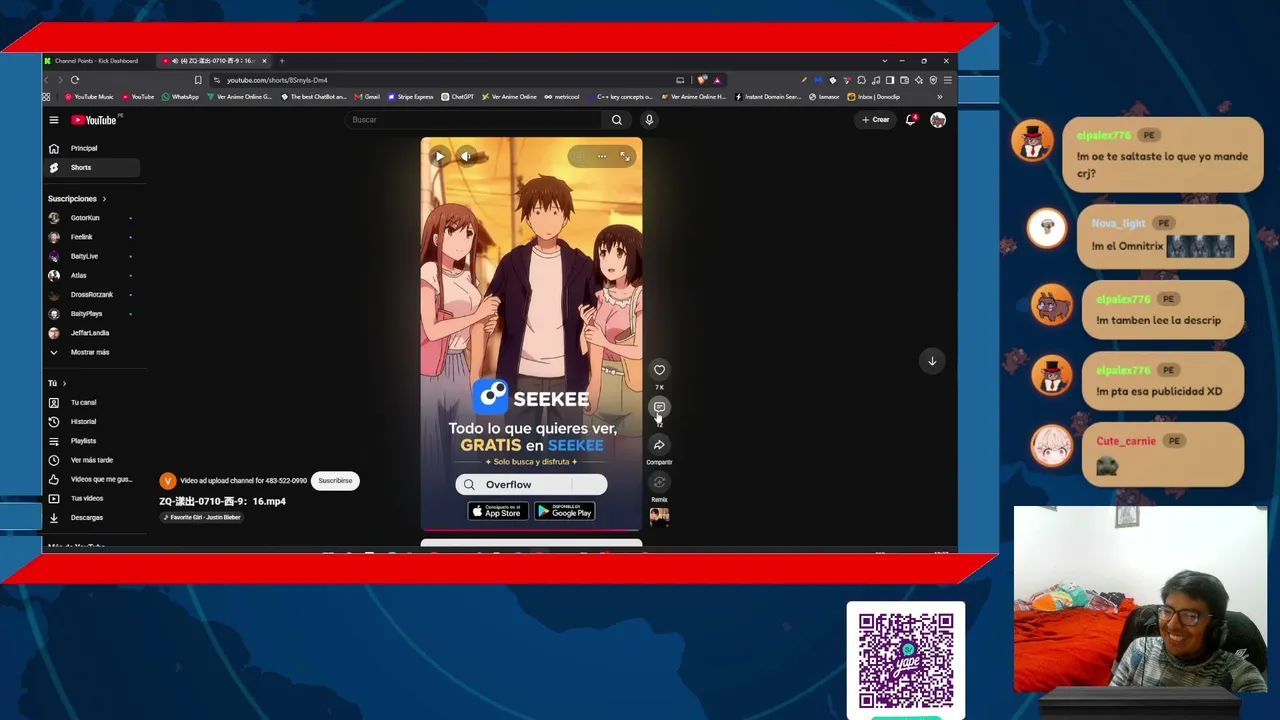The image size is (1280, 720).
Task: Open Ver más tarde in the sidebar
Action: tap(91, 460)
